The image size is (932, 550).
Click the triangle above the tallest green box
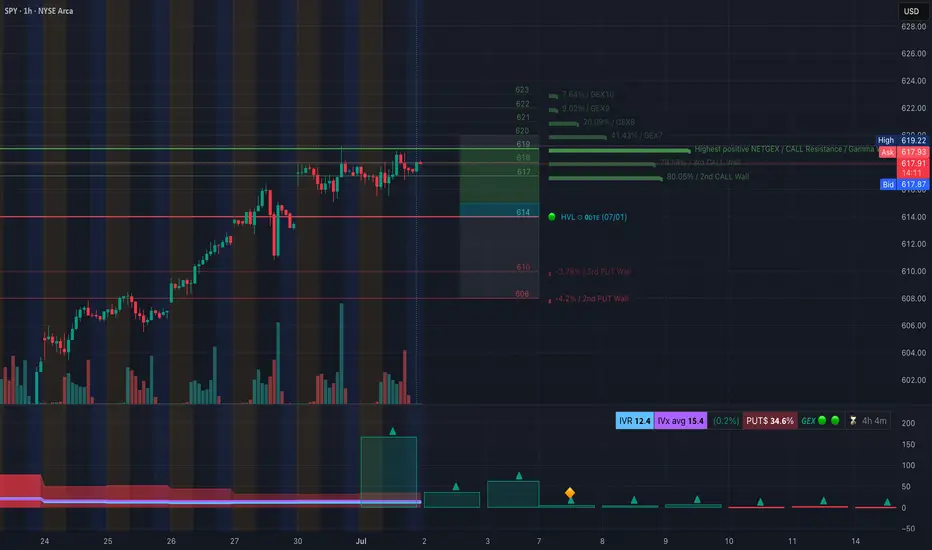(x=392, y=431)
